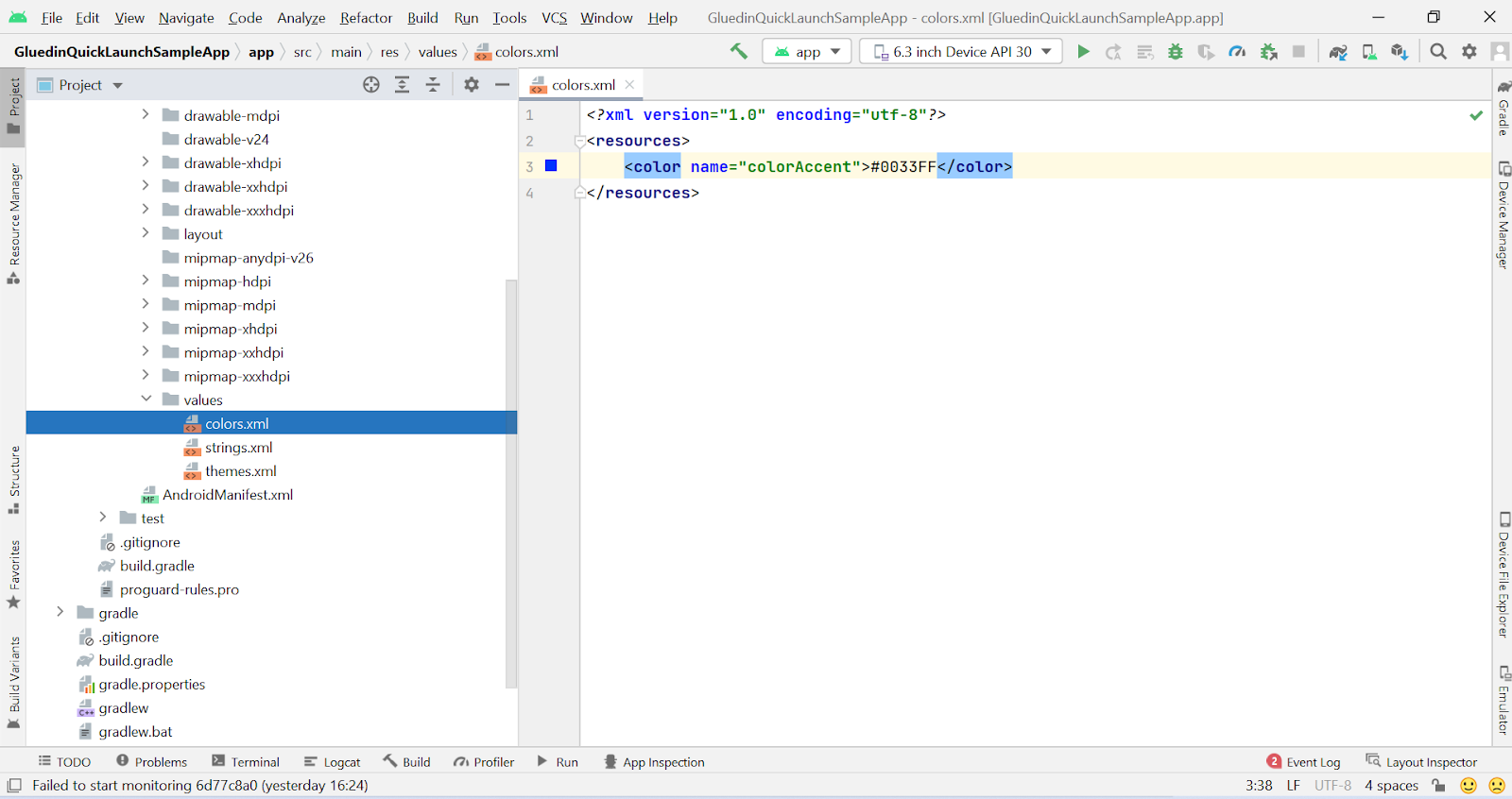
Task: Toggle the Device File Explorer tool window
Action: 1503,574
